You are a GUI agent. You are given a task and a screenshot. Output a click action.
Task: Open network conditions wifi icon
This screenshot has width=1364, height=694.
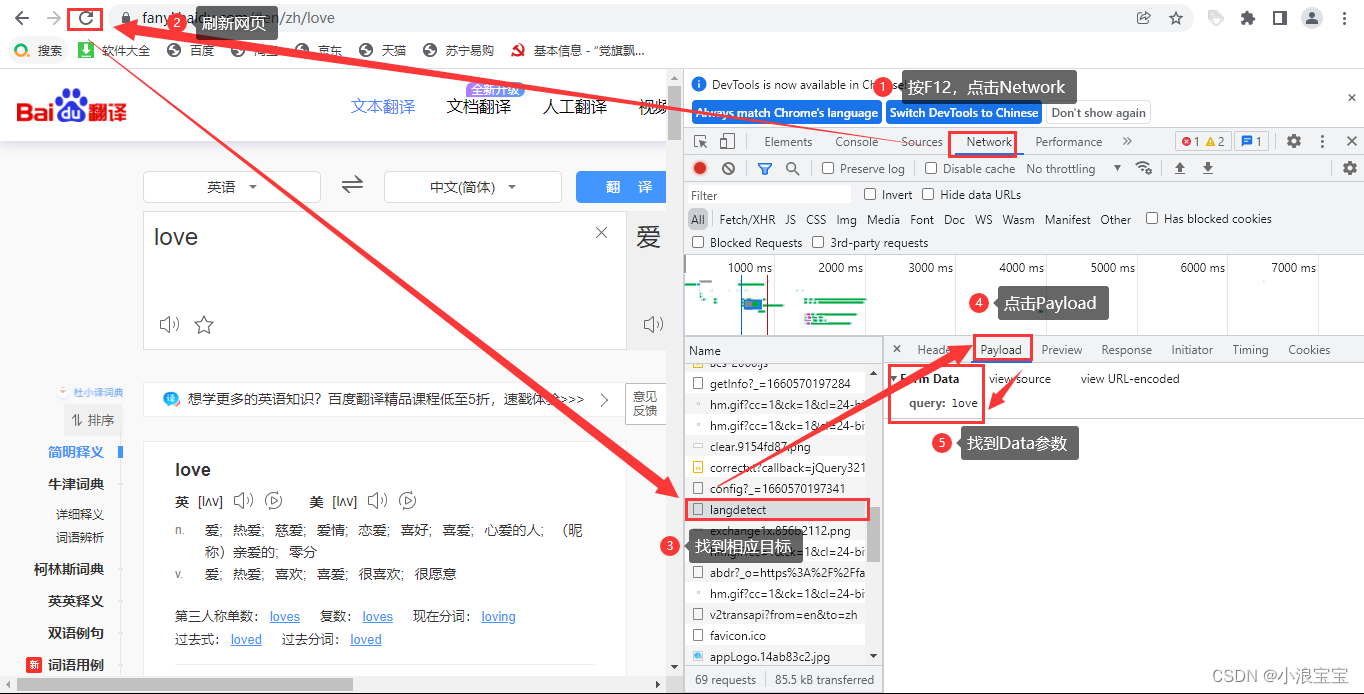[1144, 169]
